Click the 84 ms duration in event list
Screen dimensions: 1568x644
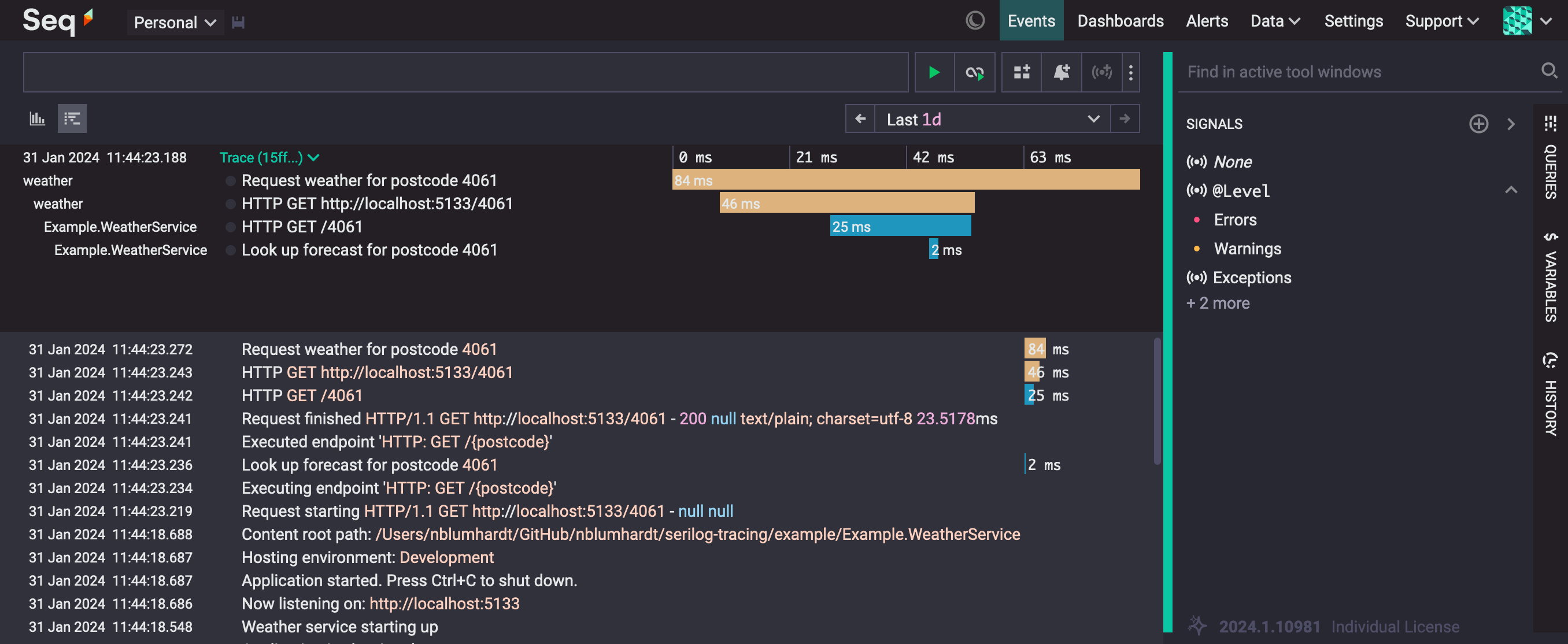(x=1047, y=349)
